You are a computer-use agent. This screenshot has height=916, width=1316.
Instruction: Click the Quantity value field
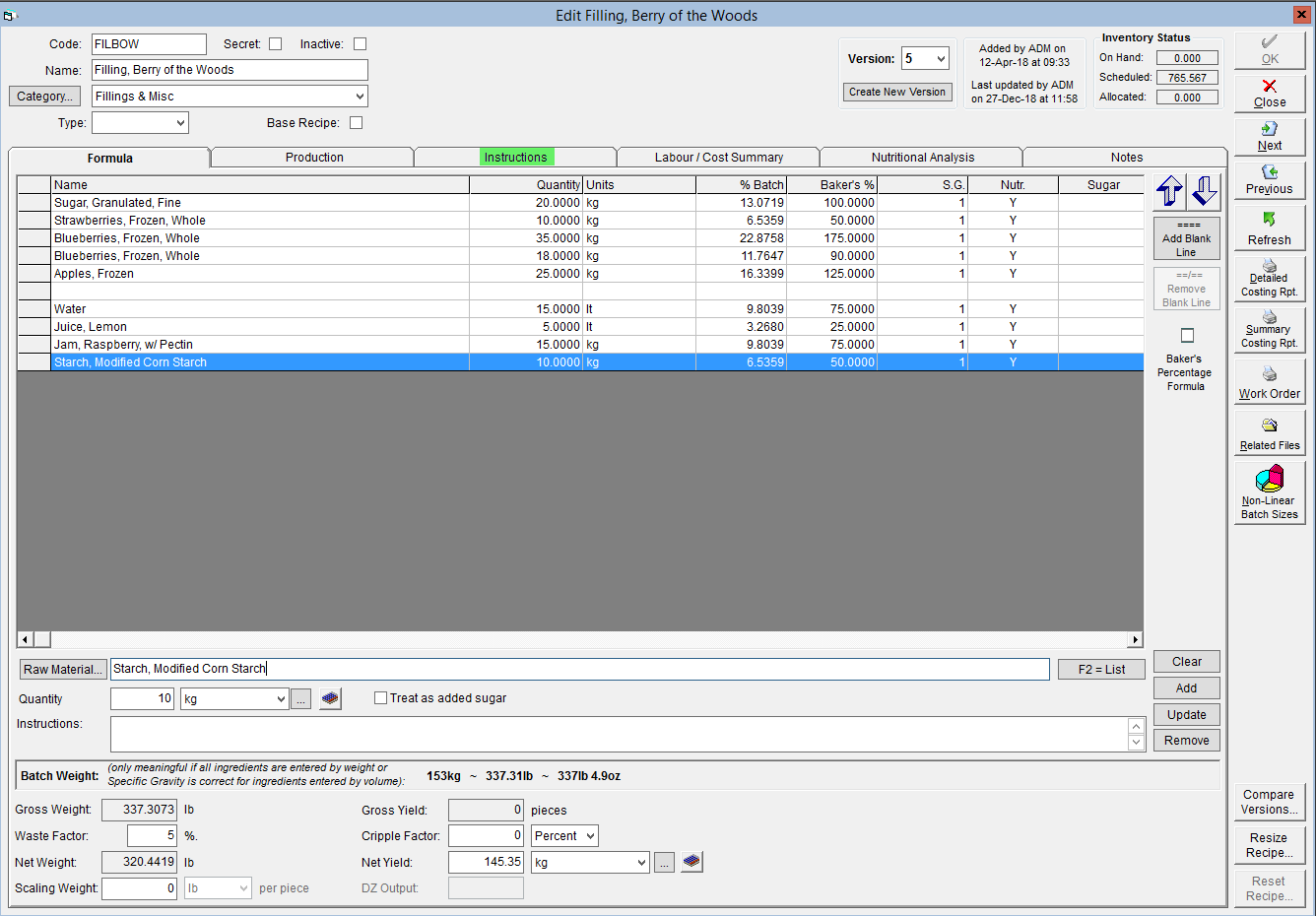[x=143, y=698]
